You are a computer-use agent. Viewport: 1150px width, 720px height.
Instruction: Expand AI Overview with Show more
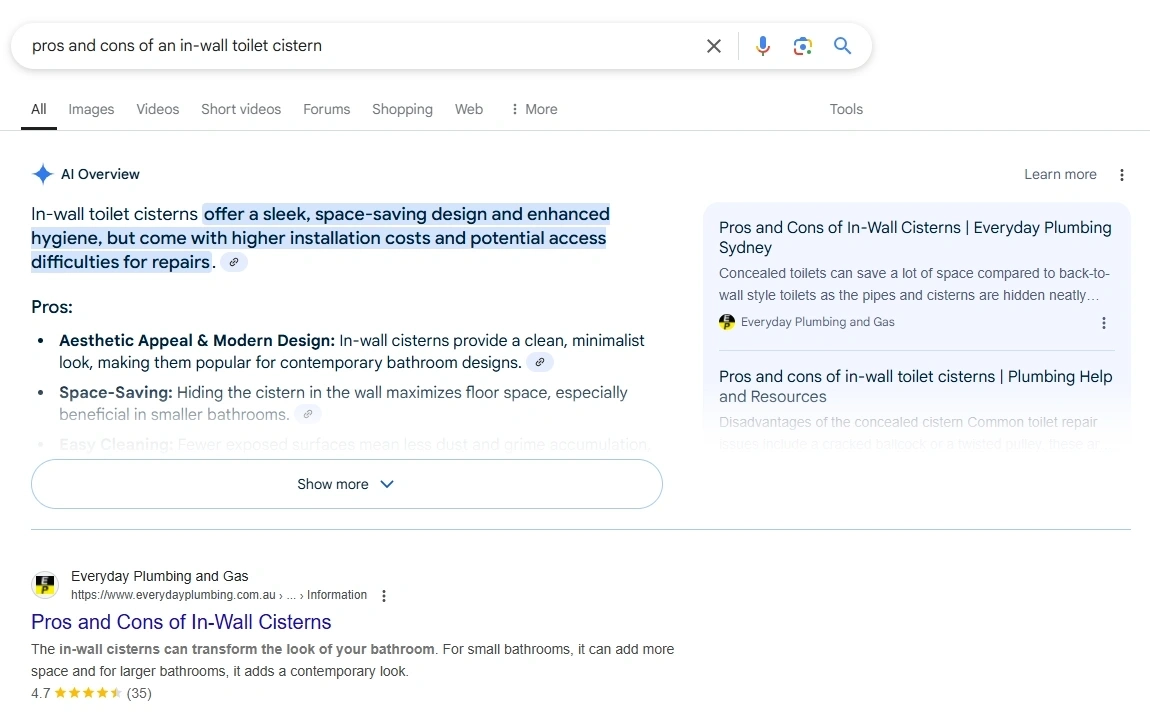(347, 484)
